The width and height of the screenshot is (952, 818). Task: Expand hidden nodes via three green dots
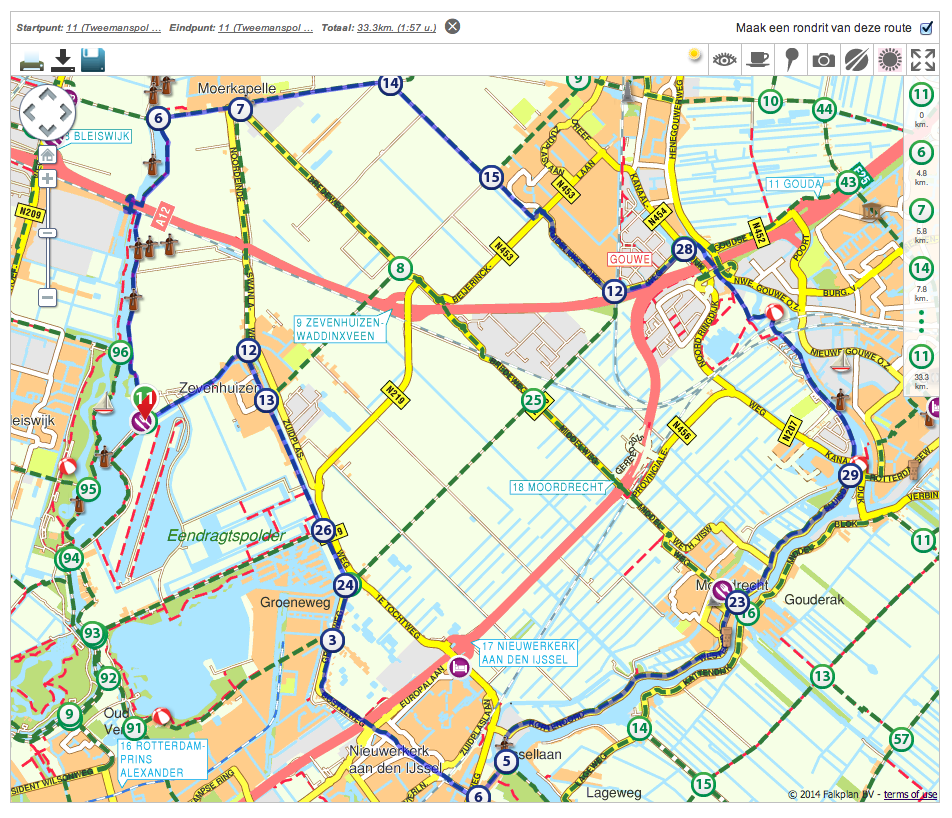[921, 321]
